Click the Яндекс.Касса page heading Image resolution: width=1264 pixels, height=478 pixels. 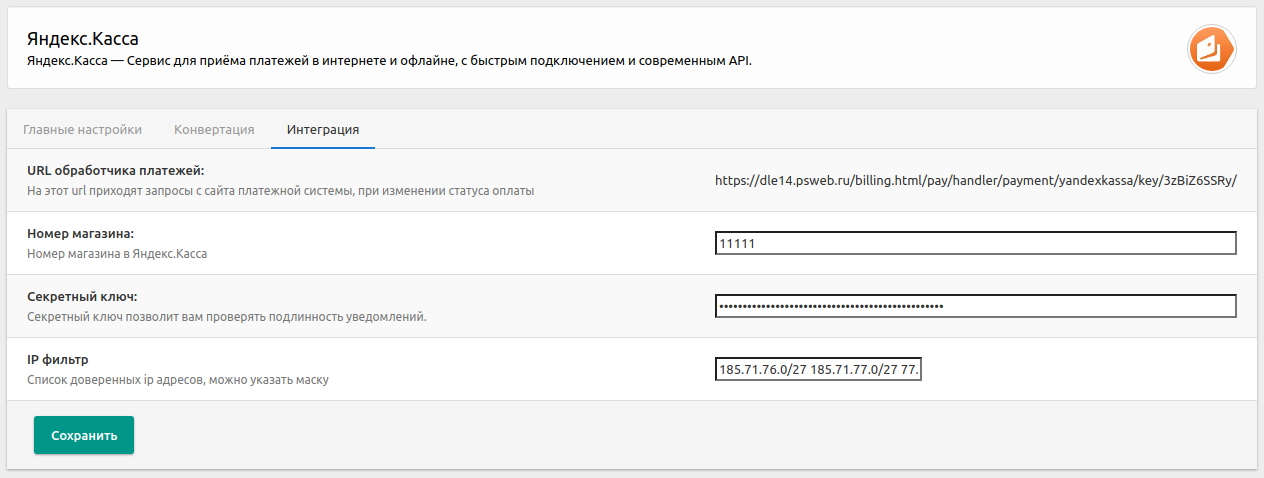pyautogui.click(x=82, y=39)
